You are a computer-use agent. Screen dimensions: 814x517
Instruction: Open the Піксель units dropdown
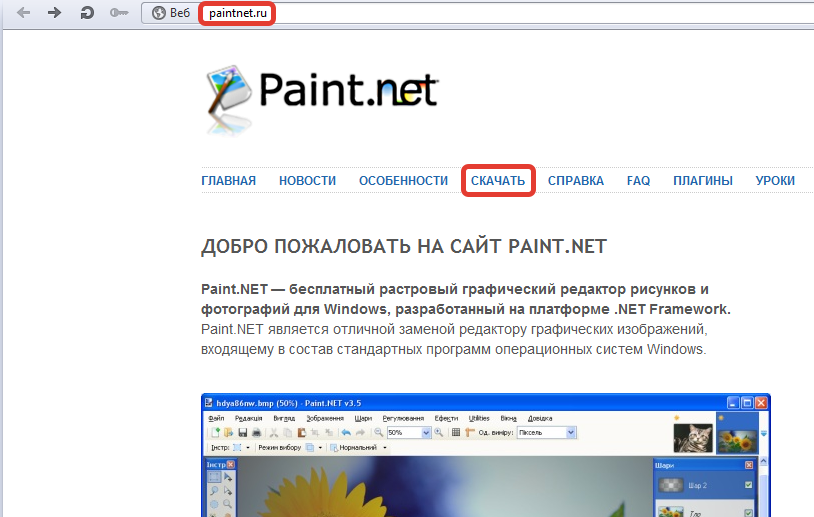(x=571, y=432)
